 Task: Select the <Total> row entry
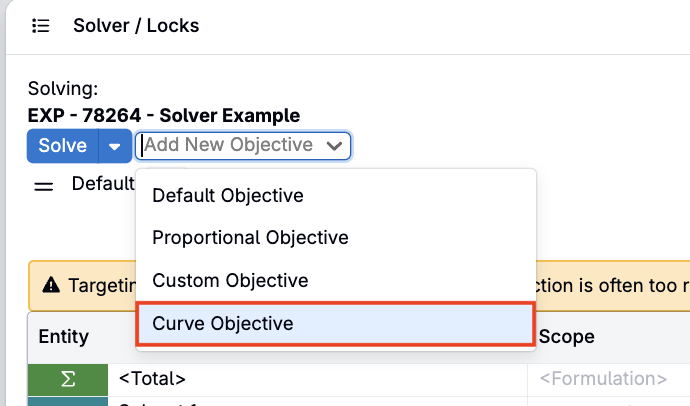(152, 378)
